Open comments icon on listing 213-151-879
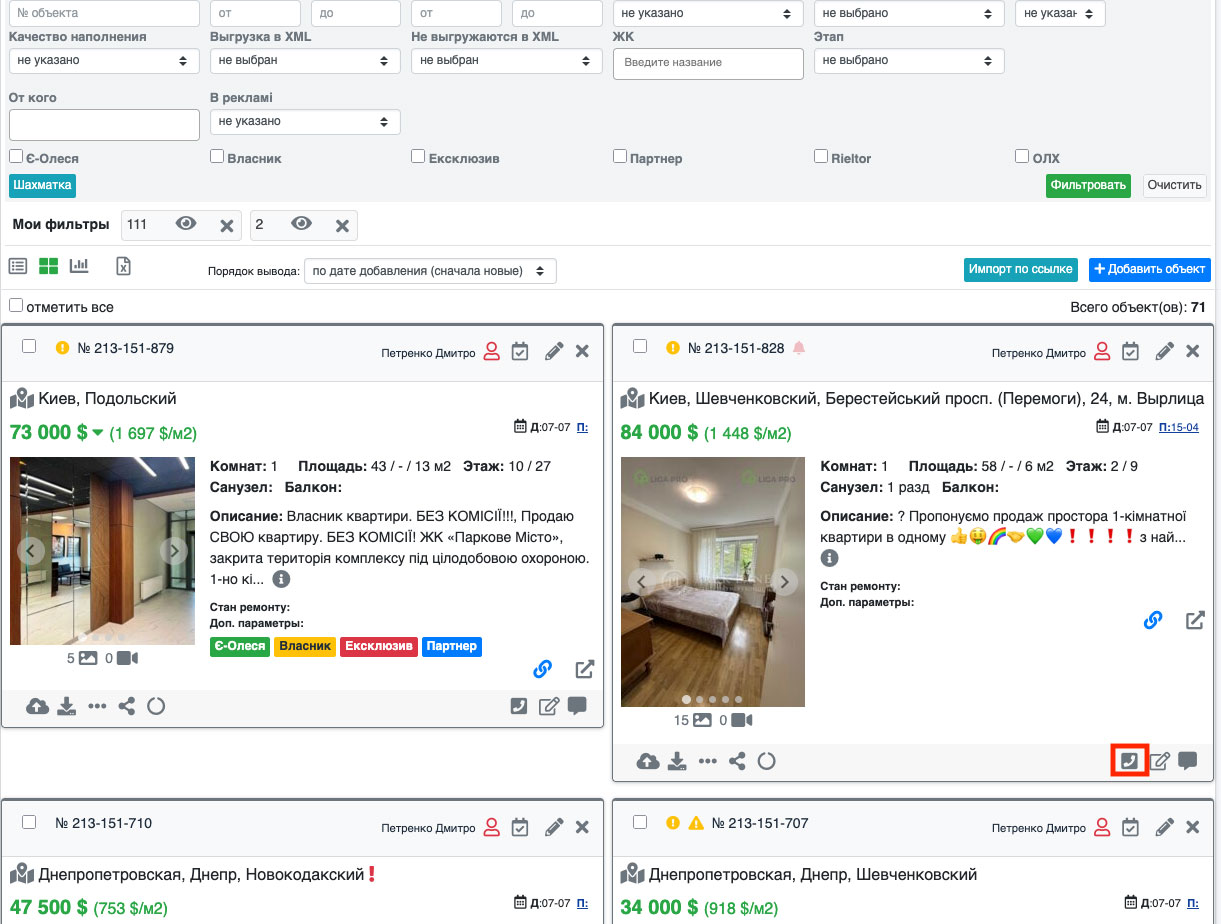The image size is (1221, 924). pos(577,706)
